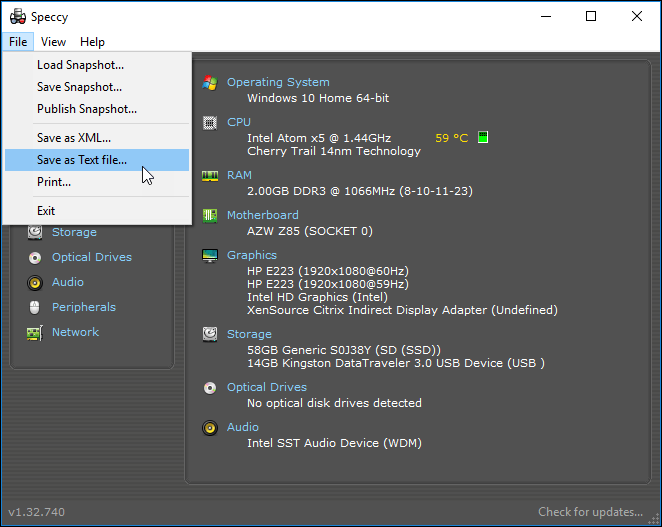The image size is (662, 527).
Task: Click 58GB Generic S0J38Y storage line
Action: click(x=344, y=350)
